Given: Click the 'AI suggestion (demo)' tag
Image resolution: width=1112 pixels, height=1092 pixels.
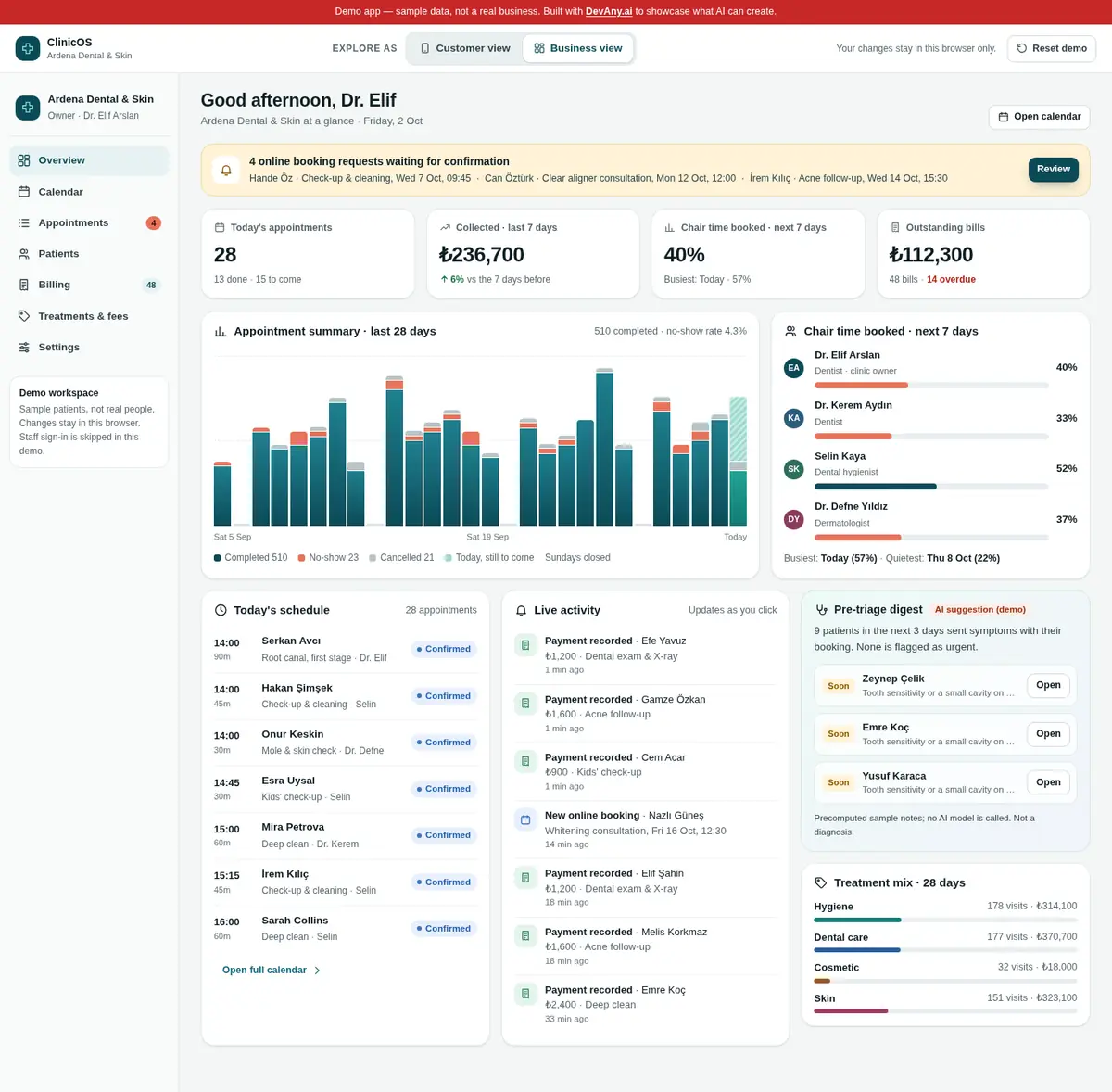Looking at the screenshot, I should click(x=980, y=610).
